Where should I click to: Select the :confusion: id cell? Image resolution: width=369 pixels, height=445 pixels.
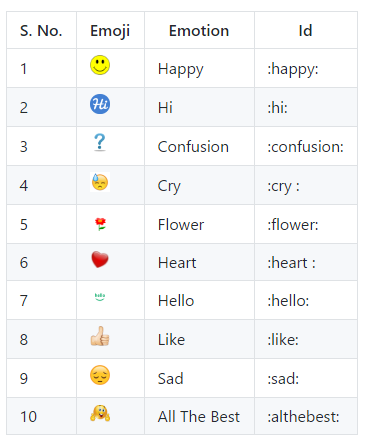pyautogui.click(x=306, y=146)
